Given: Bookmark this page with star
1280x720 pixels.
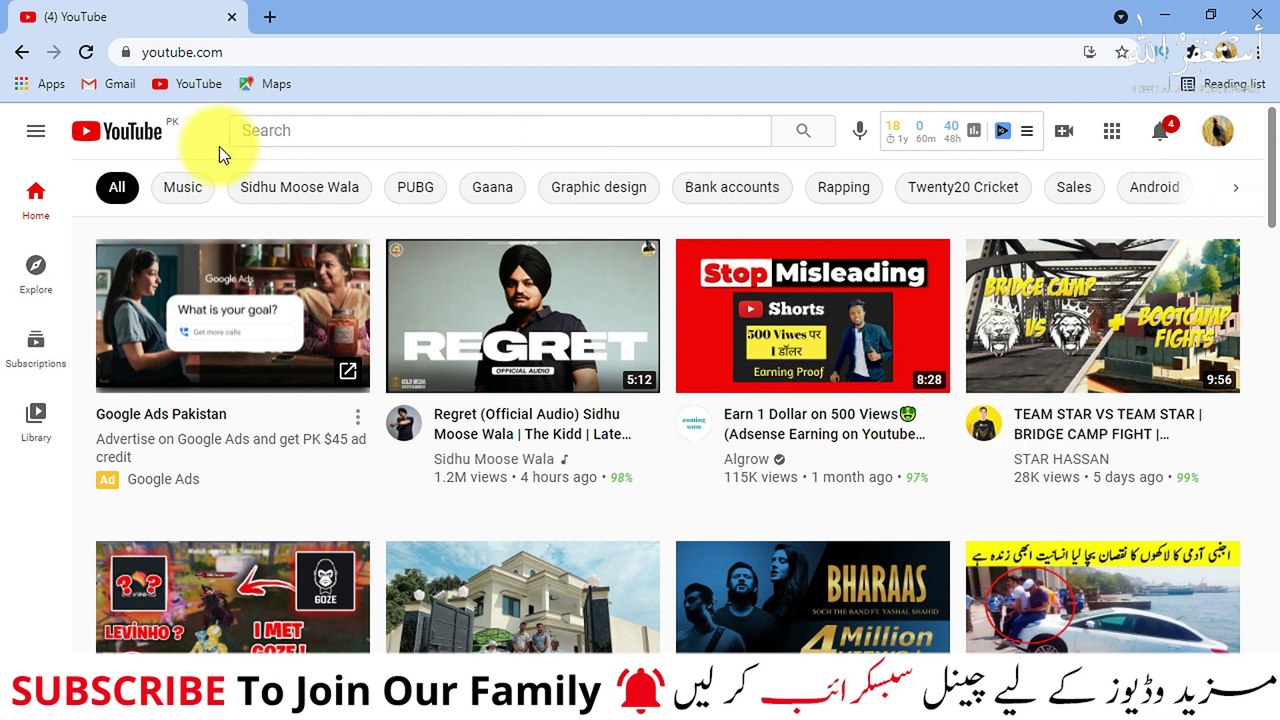Looking at the screenshot, I should point(1122,52).
